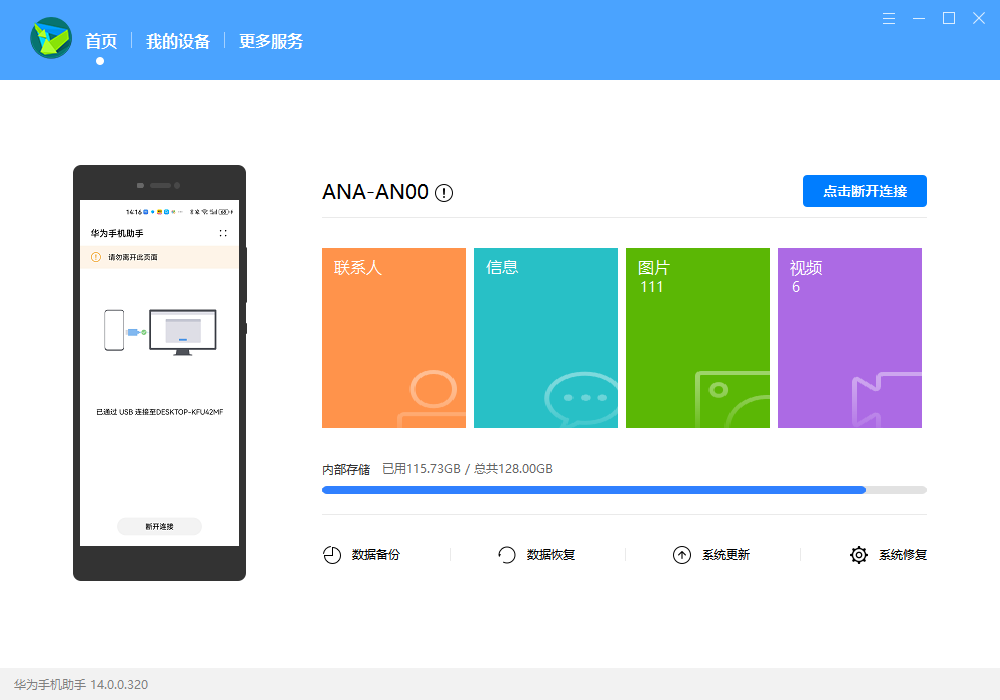
Task: Click the 系统修复 gear icon
Action: tap(858, 555)
